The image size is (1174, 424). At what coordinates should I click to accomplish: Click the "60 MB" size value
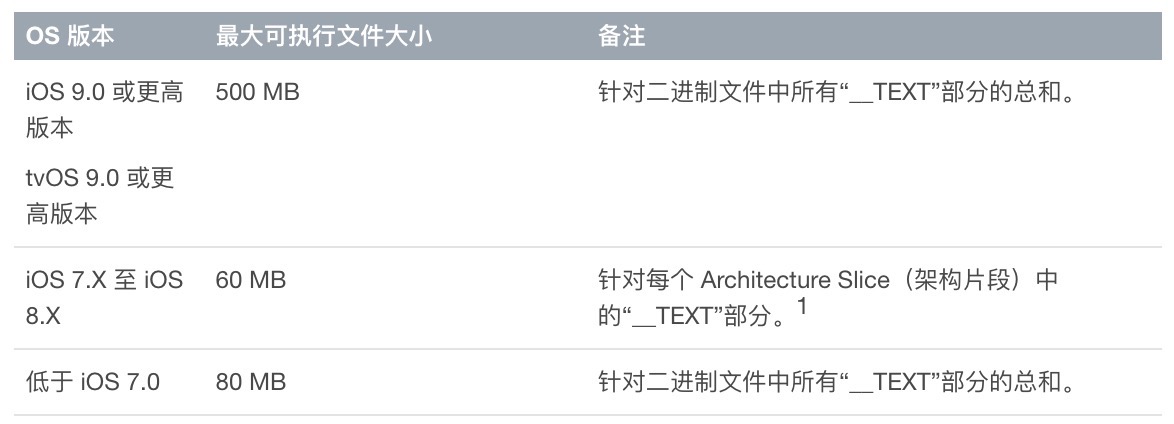tap(251, 281)
